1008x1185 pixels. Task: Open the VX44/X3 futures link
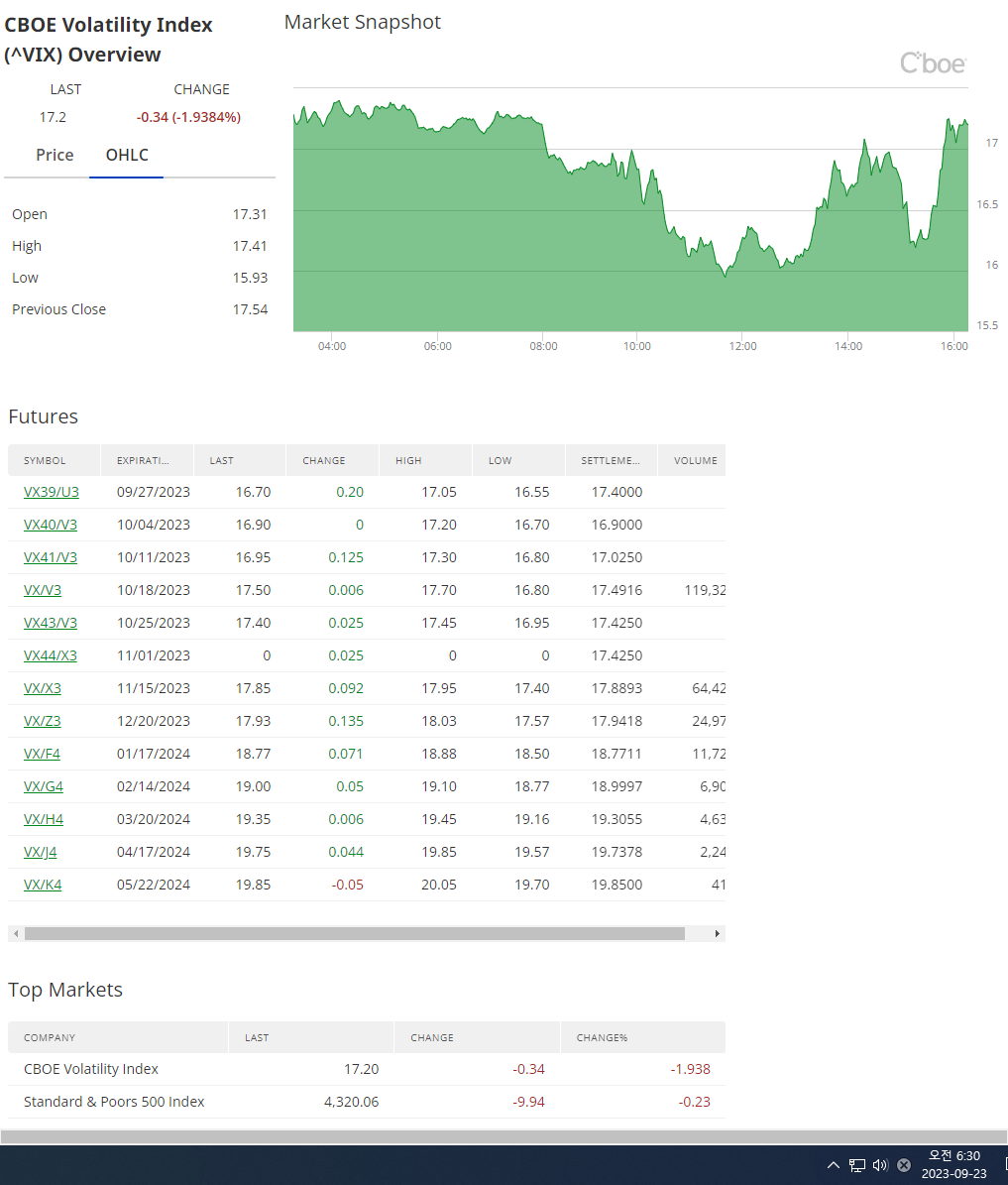click(50, 655)
